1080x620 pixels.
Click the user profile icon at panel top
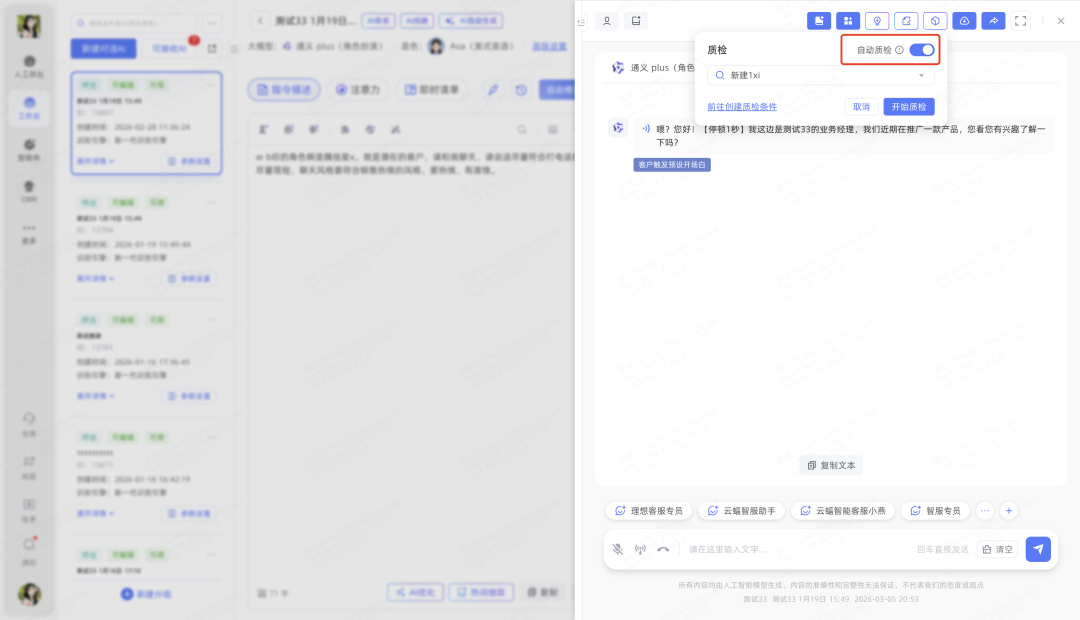tap(606, 21)
